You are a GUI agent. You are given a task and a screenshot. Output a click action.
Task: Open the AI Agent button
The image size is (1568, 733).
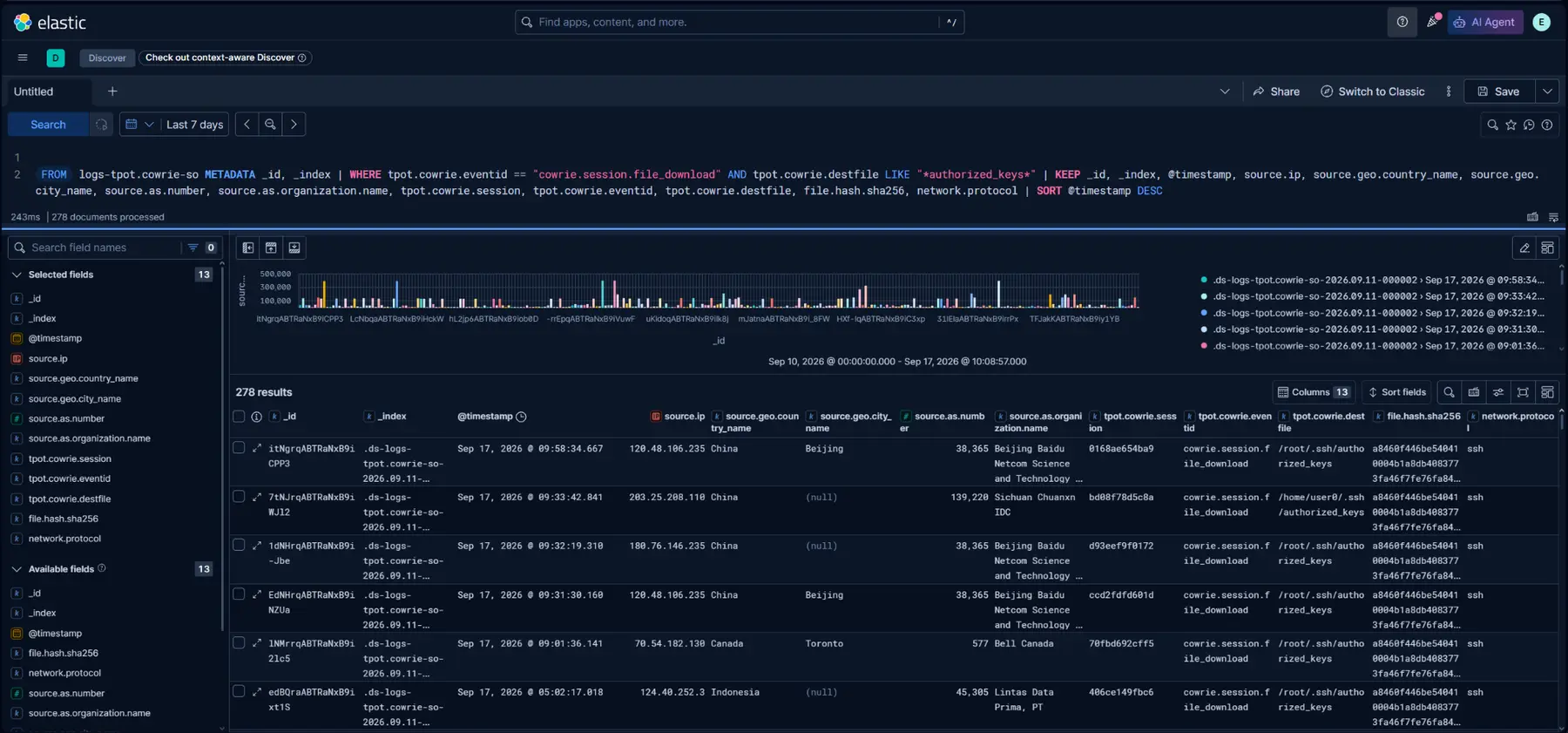[x=1485, y=22]
